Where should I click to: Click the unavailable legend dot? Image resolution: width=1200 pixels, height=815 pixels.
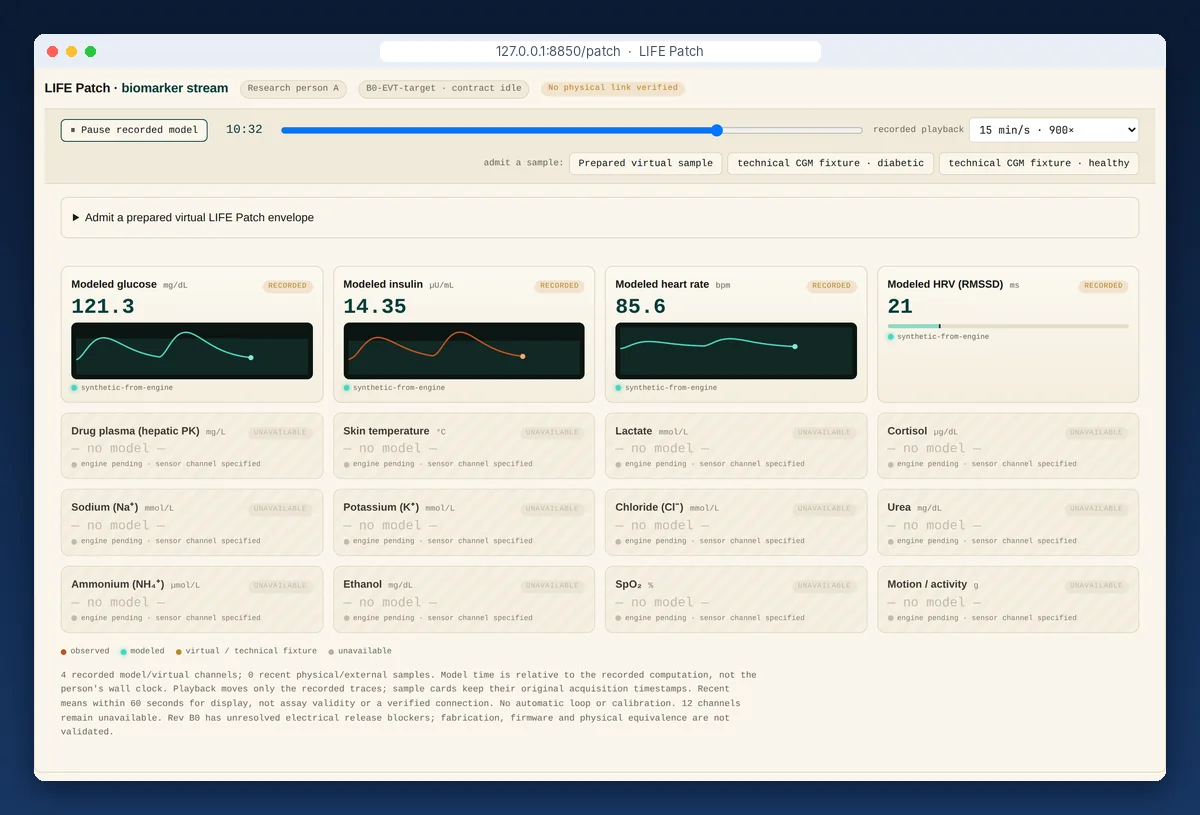click(x=331, y=651)
